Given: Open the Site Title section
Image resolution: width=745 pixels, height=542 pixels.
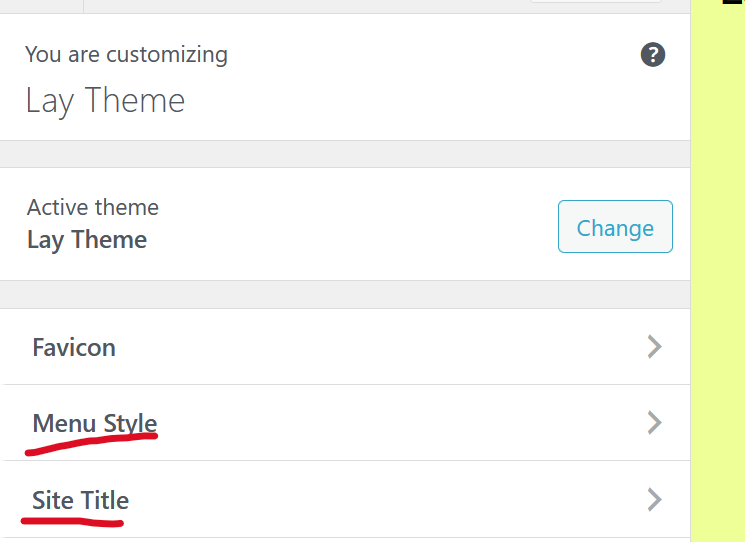Looking at the screenshot, I should click(x=81, y=499).
